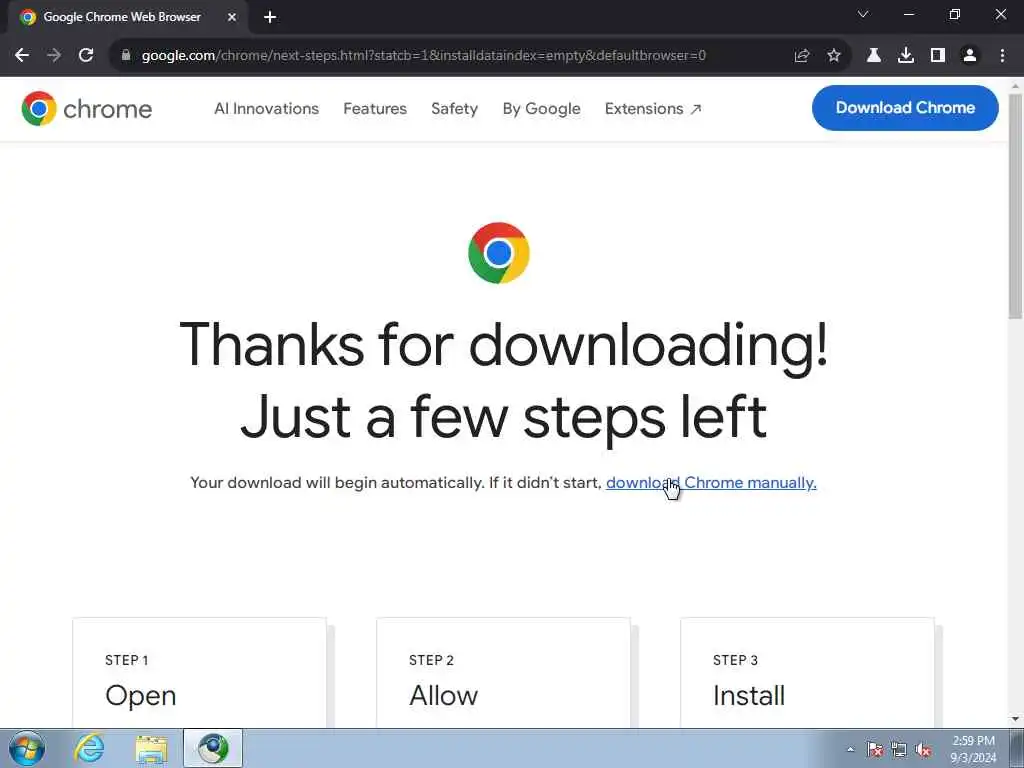Click the scrollbar down arrow
Viewport: 1024px width, 768px height.
(x=1016, y=719)
